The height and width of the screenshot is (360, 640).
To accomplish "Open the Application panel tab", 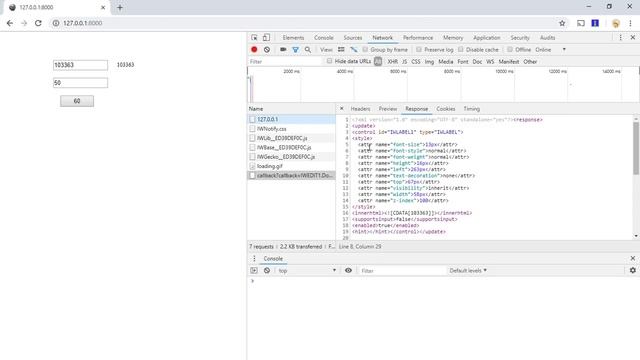I will [487, 38].
